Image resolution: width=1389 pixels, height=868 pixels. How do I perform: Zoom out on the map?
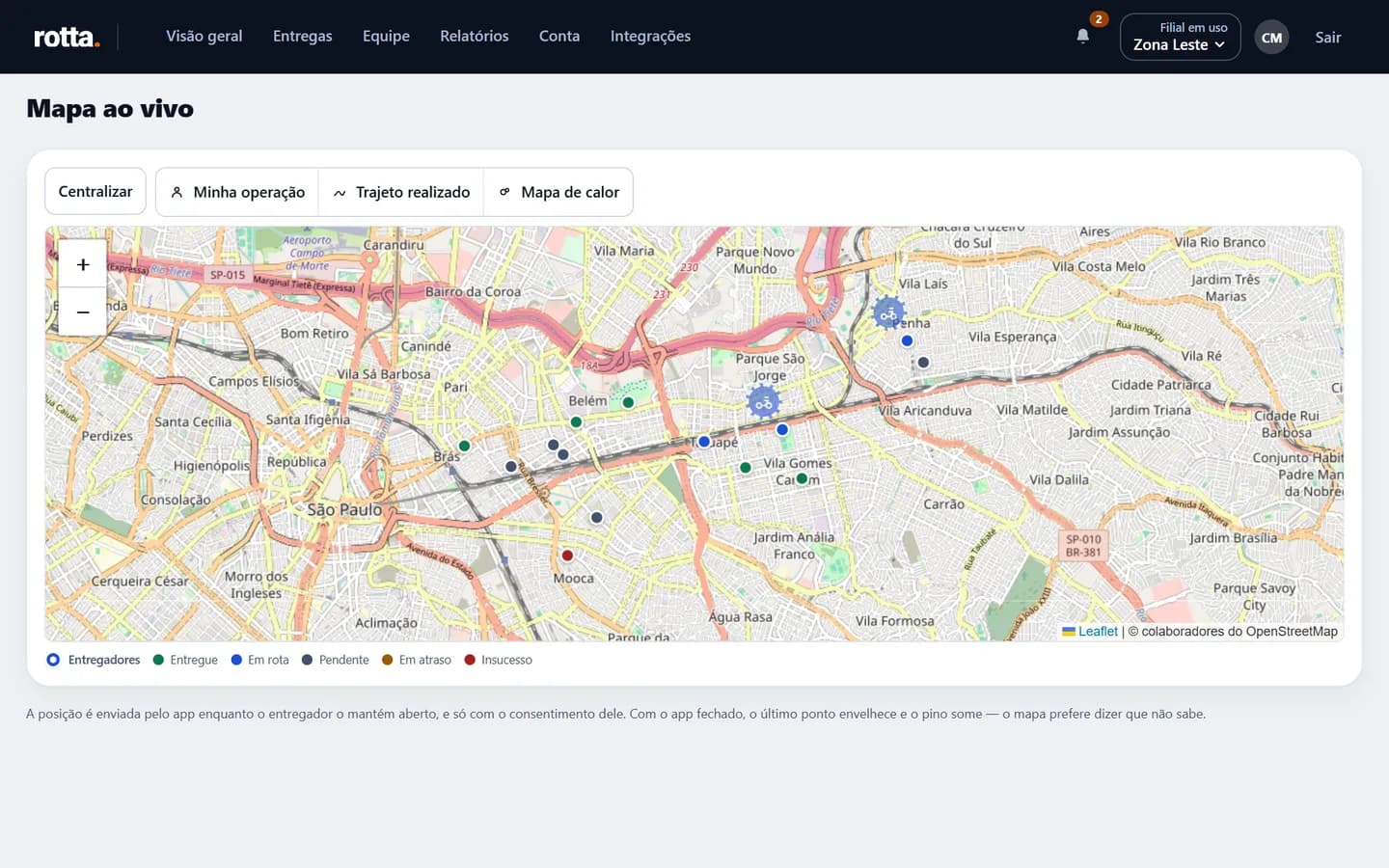tap(83, 312)
